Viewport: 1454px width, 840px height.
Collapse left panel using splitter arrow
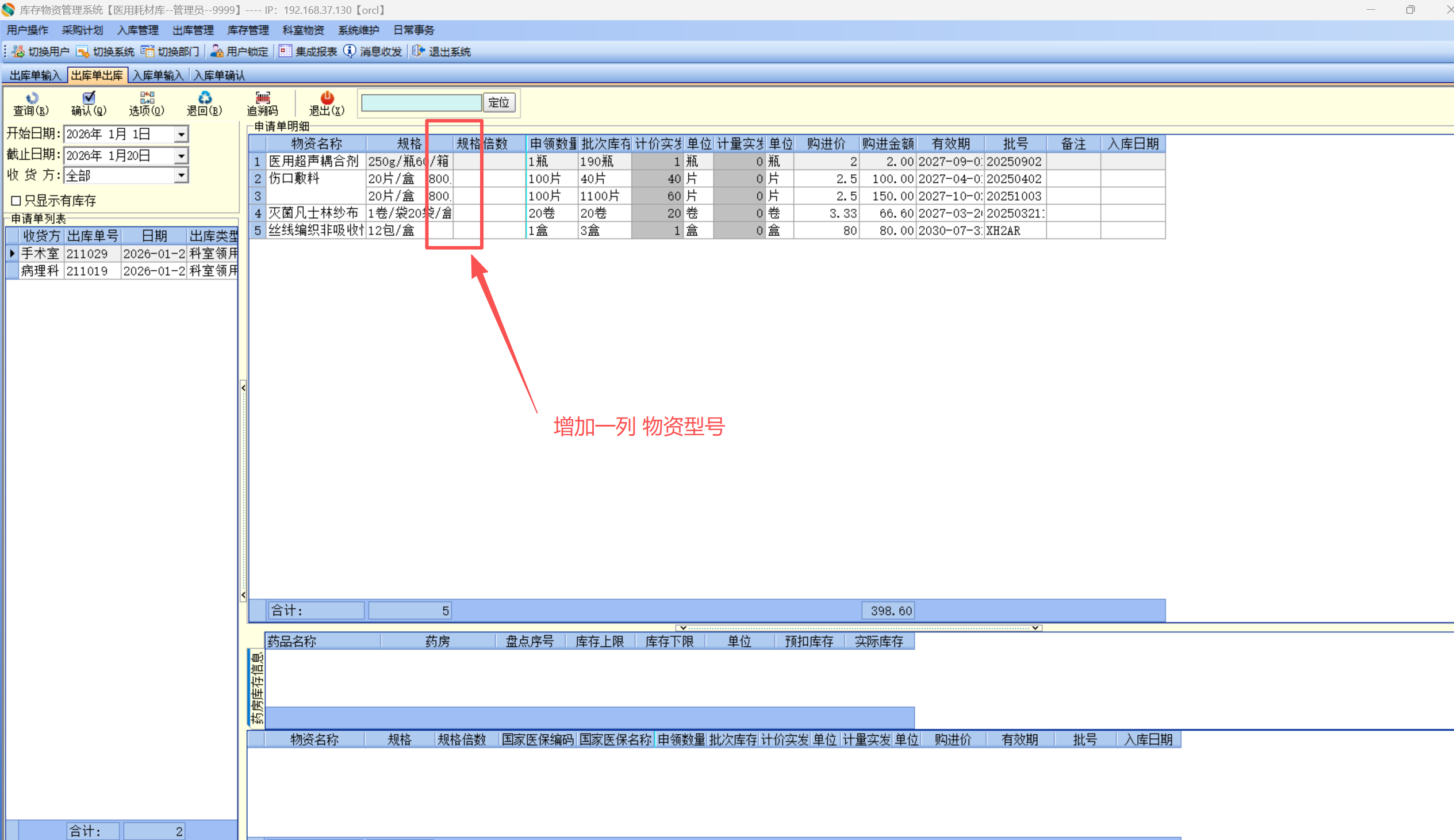243,388
